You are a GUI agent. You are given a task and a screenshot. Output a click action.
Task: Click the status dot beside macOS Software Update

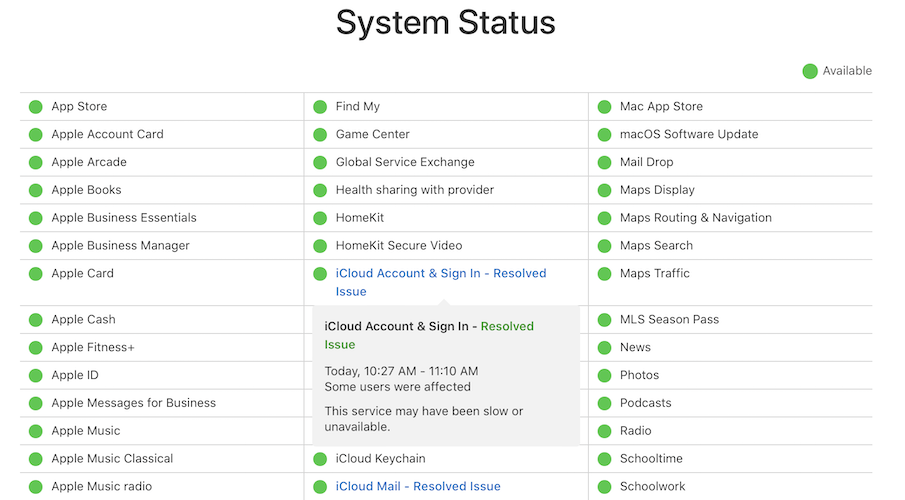[x=604, y=135]
